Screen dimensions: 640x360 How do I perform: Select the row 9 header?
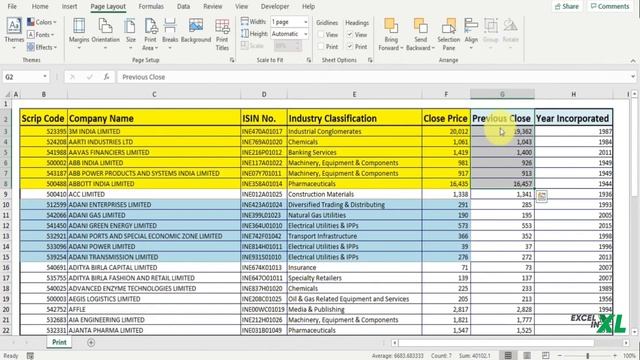click(6, 194)
